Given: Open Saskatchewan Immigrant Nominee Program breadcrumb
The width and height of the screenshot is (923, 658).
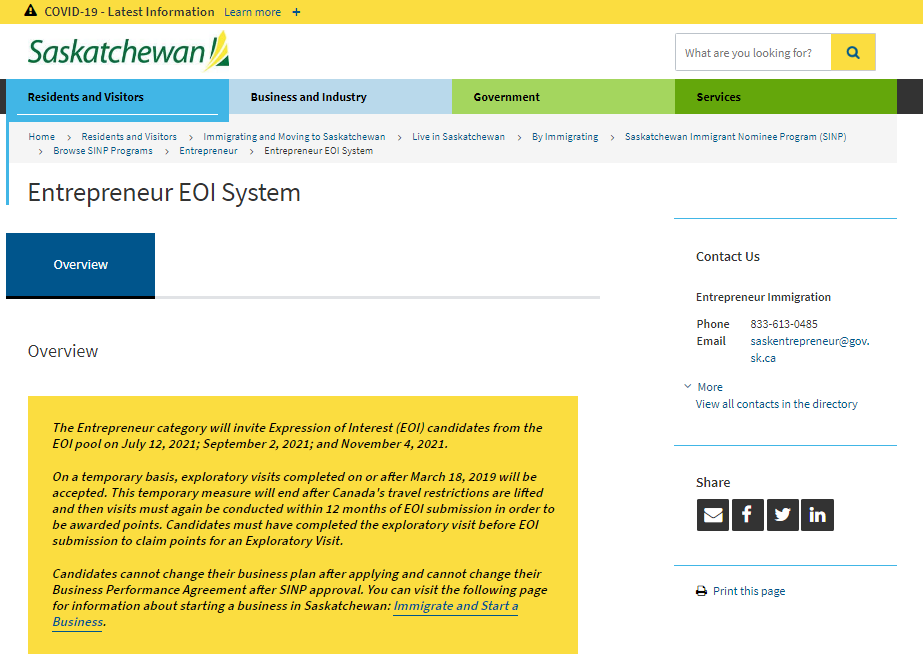Looking at the screenshot, I should coord(736,137).
